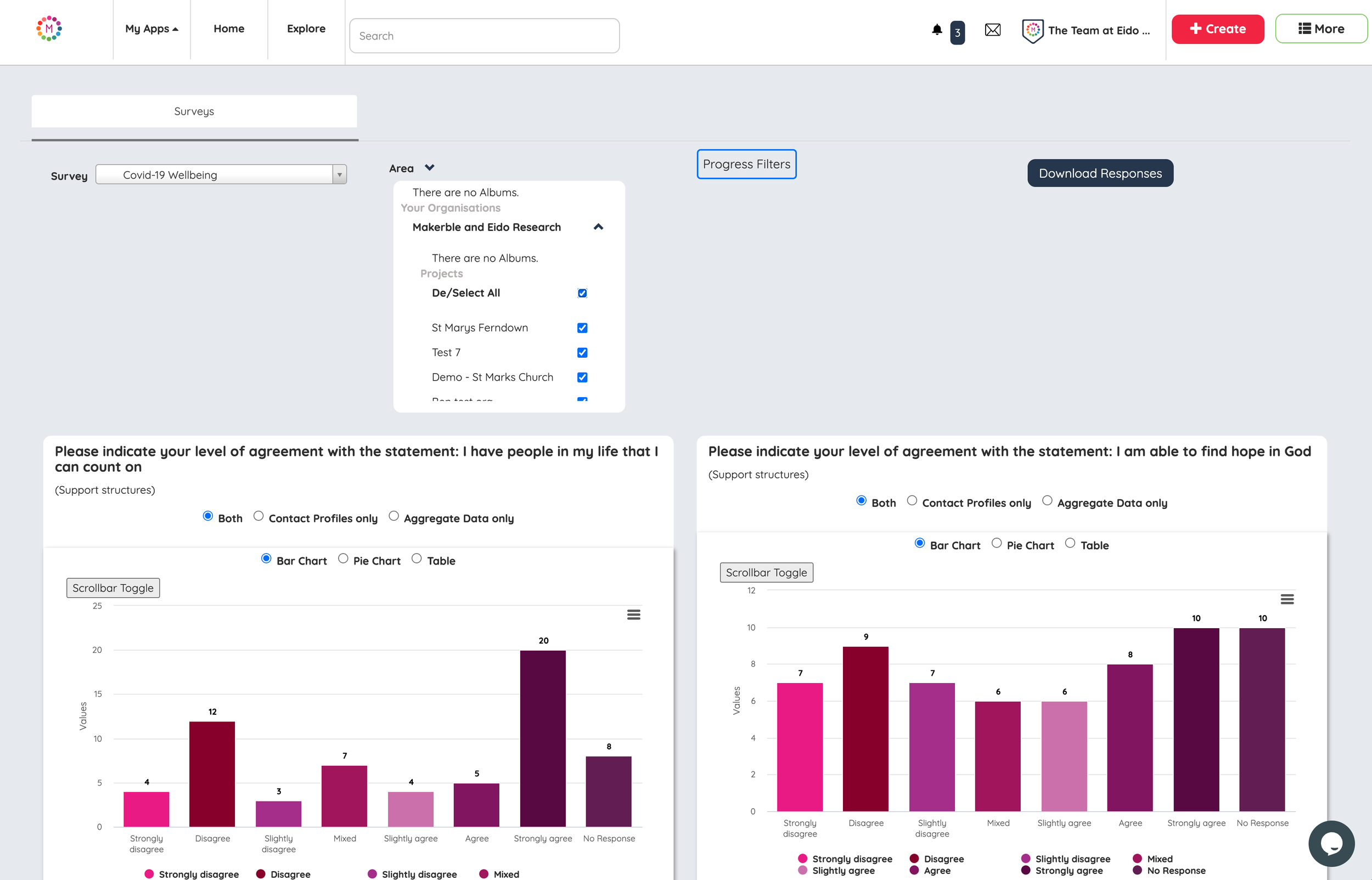The width and height of the screenshot is (1372, 880).
Task: Click the Disagree bar valued 9
Action: coord(865,729)
